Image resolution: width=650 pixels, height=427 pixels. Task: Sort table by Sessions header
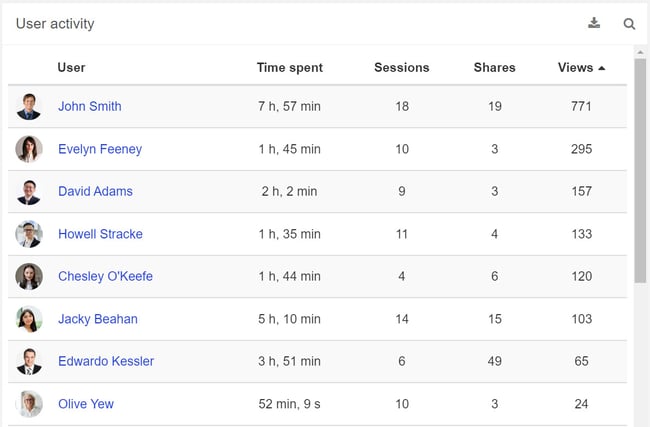402,68
